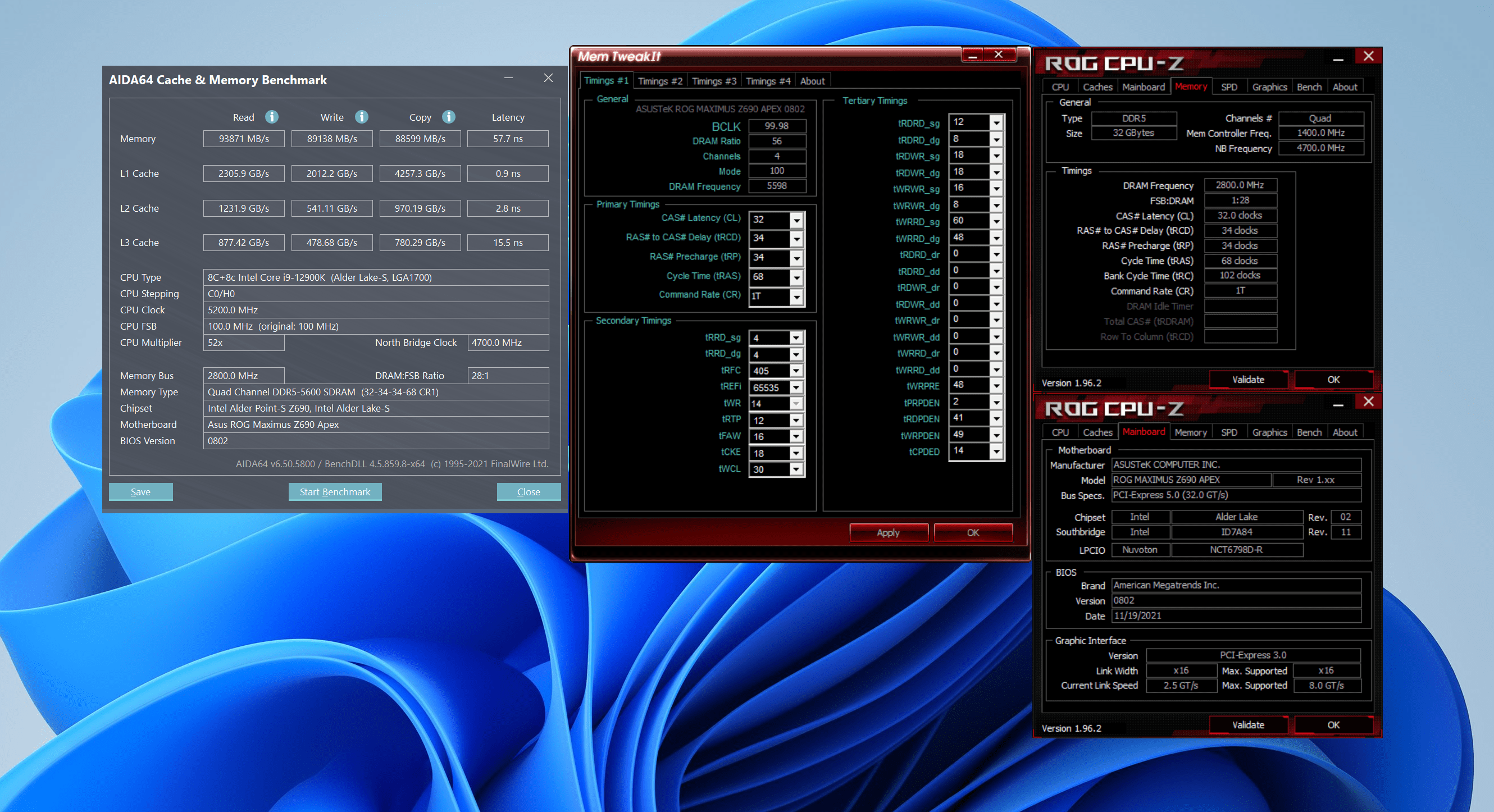Screen dimensions: 1494x812
Task: Click OK in Mem TweakIt
Action: [973, 532]
